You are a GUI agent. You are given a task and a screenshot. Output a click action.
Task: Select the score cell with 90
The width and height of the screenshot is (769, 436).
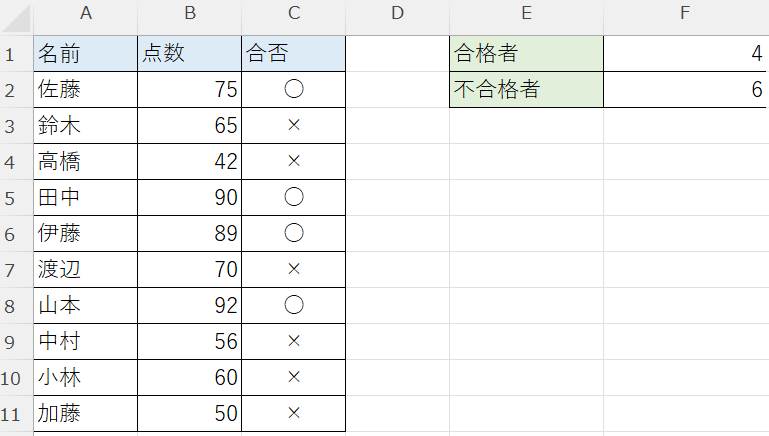[190, 198]
